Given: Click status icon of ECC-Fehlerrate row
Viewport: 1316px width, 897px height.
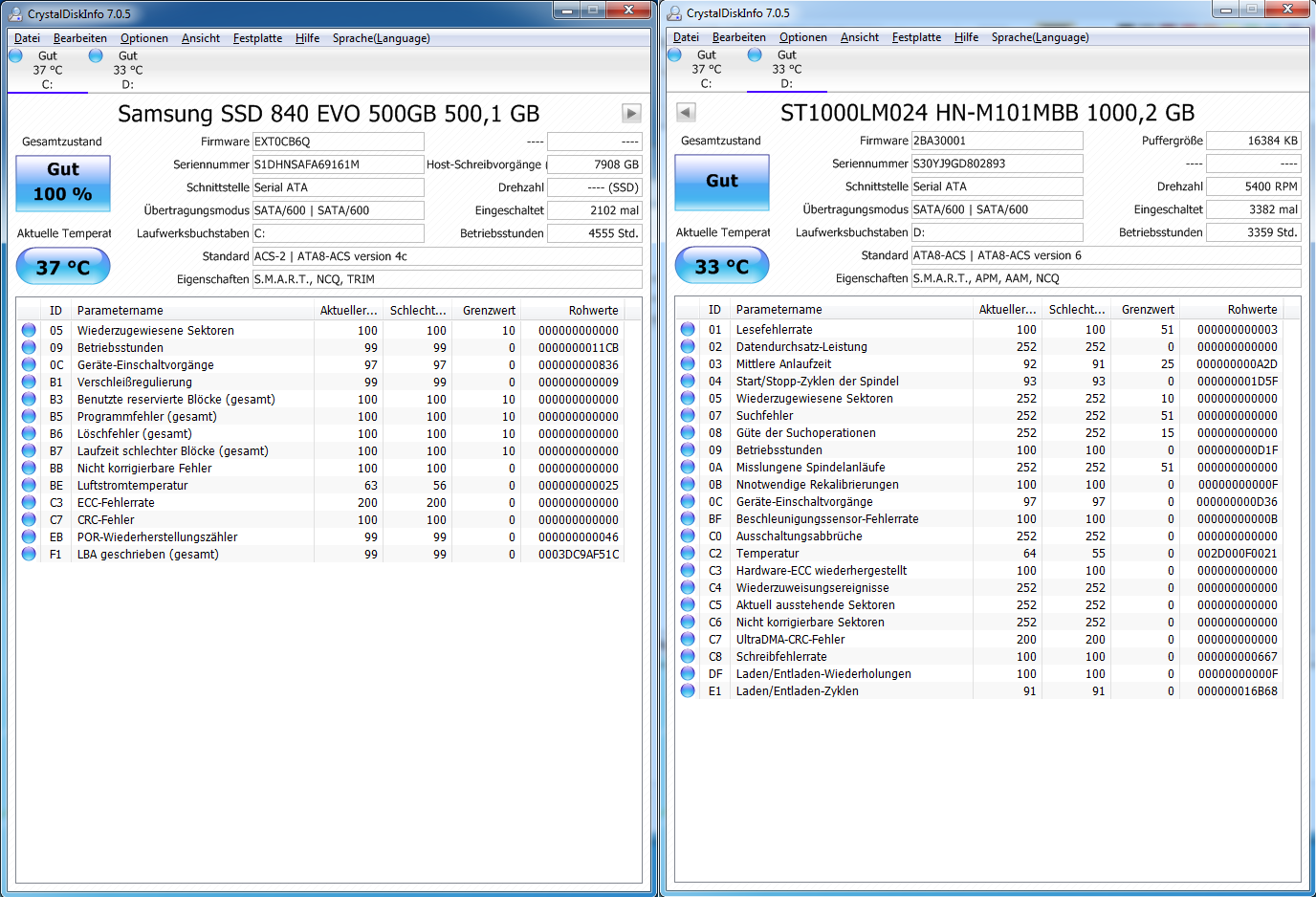Looking at the screenshot, I should click(x=29, y=502).
